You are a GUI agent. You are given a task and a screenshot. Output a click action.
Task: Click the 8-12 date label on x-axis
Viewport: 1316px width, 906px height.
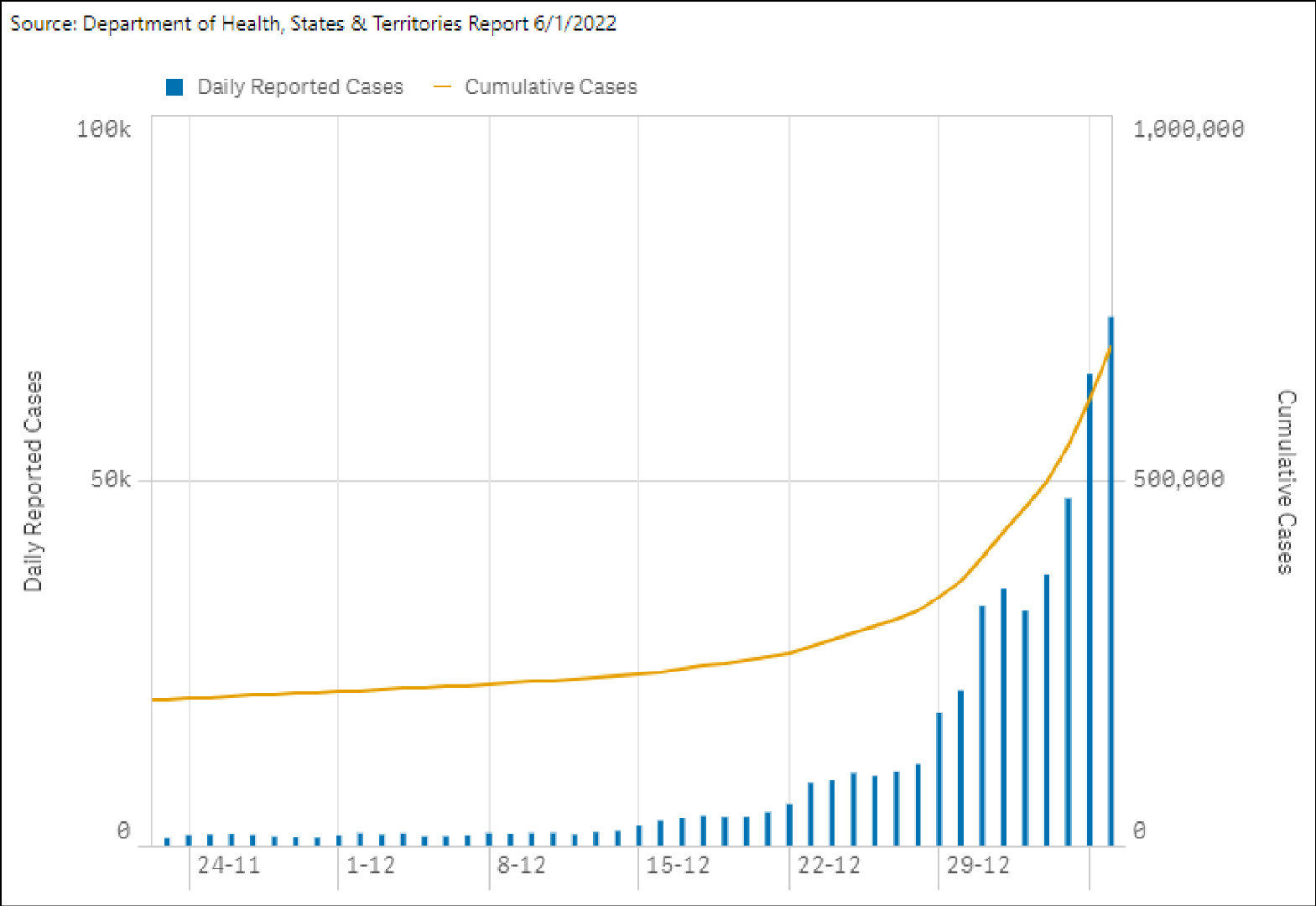pos(522,865)
